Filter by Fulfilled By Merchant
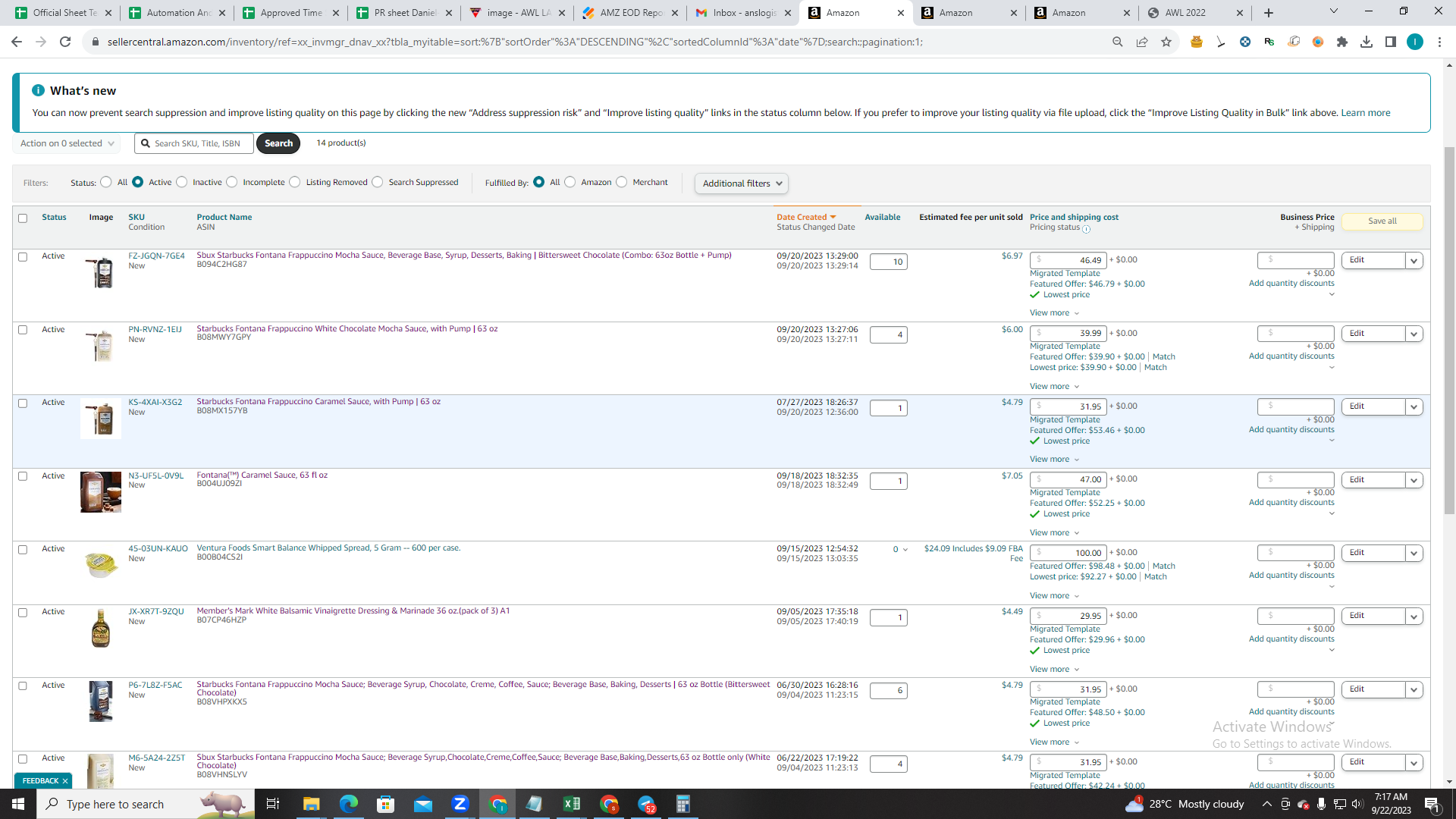Screen dimensions: 1456x819 coord(622,182)
